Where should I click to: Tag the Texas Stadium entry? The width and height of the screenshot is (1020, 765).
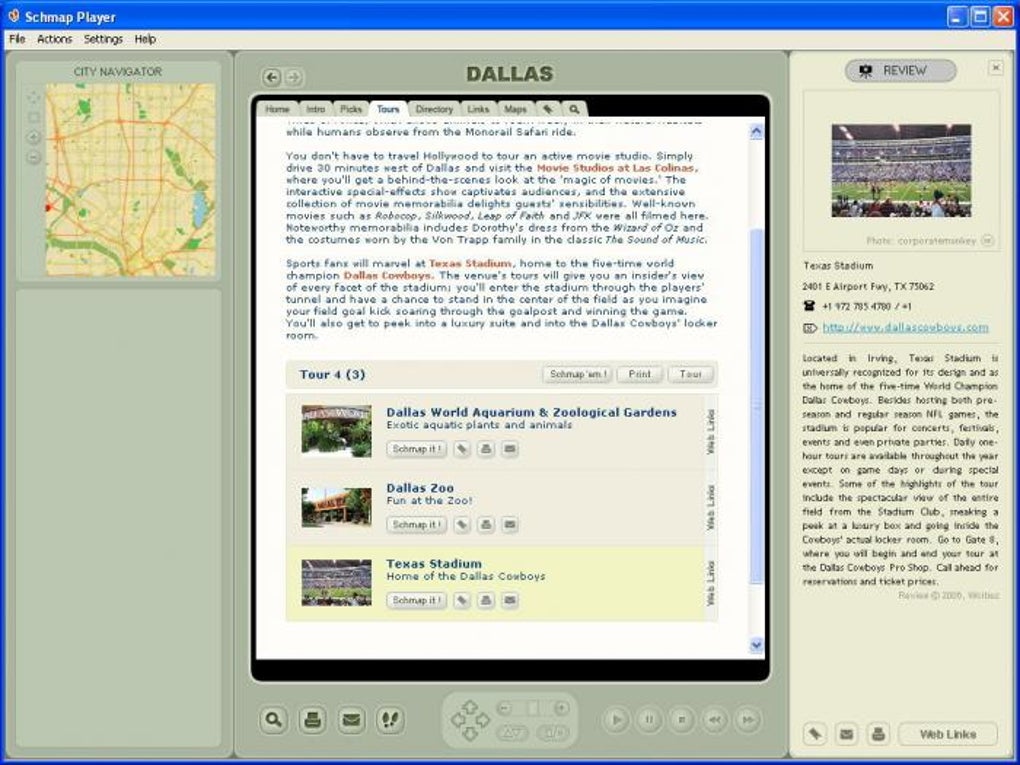462,600
